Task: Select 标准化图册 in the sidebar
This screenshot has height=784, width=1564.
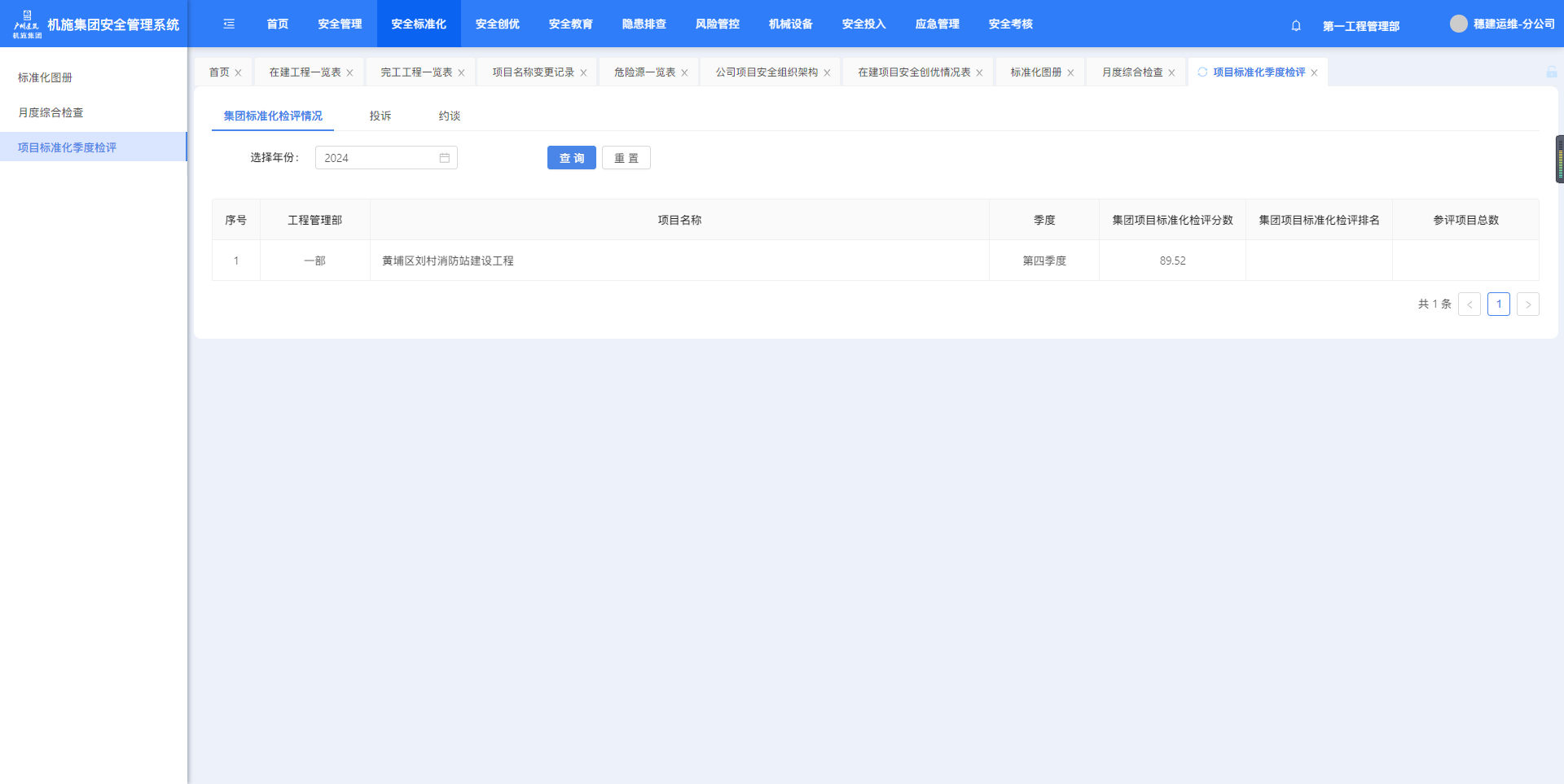Action: 46,77
